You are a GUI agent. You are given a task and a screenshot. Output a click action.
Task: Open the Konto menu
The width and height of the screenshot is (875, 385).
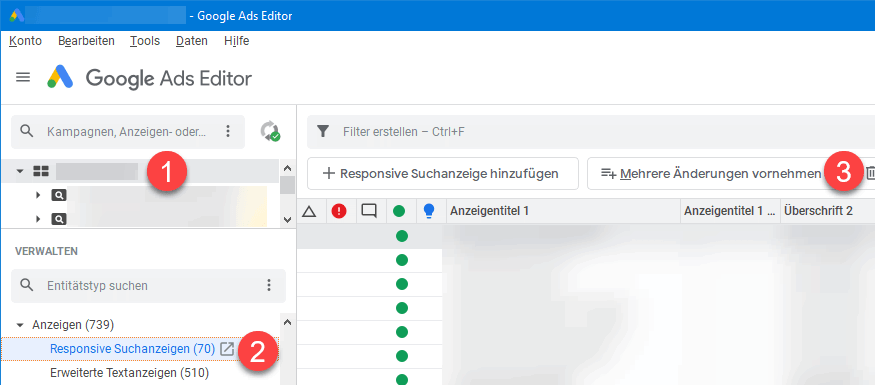coord(26,41)
